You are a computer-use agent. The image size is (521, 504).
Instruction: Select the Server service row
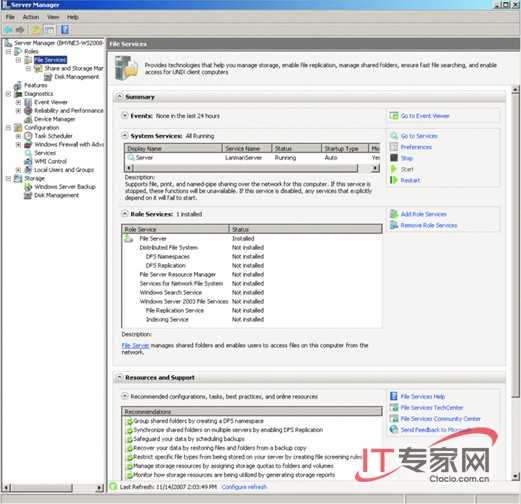click(x=252, y=158)
